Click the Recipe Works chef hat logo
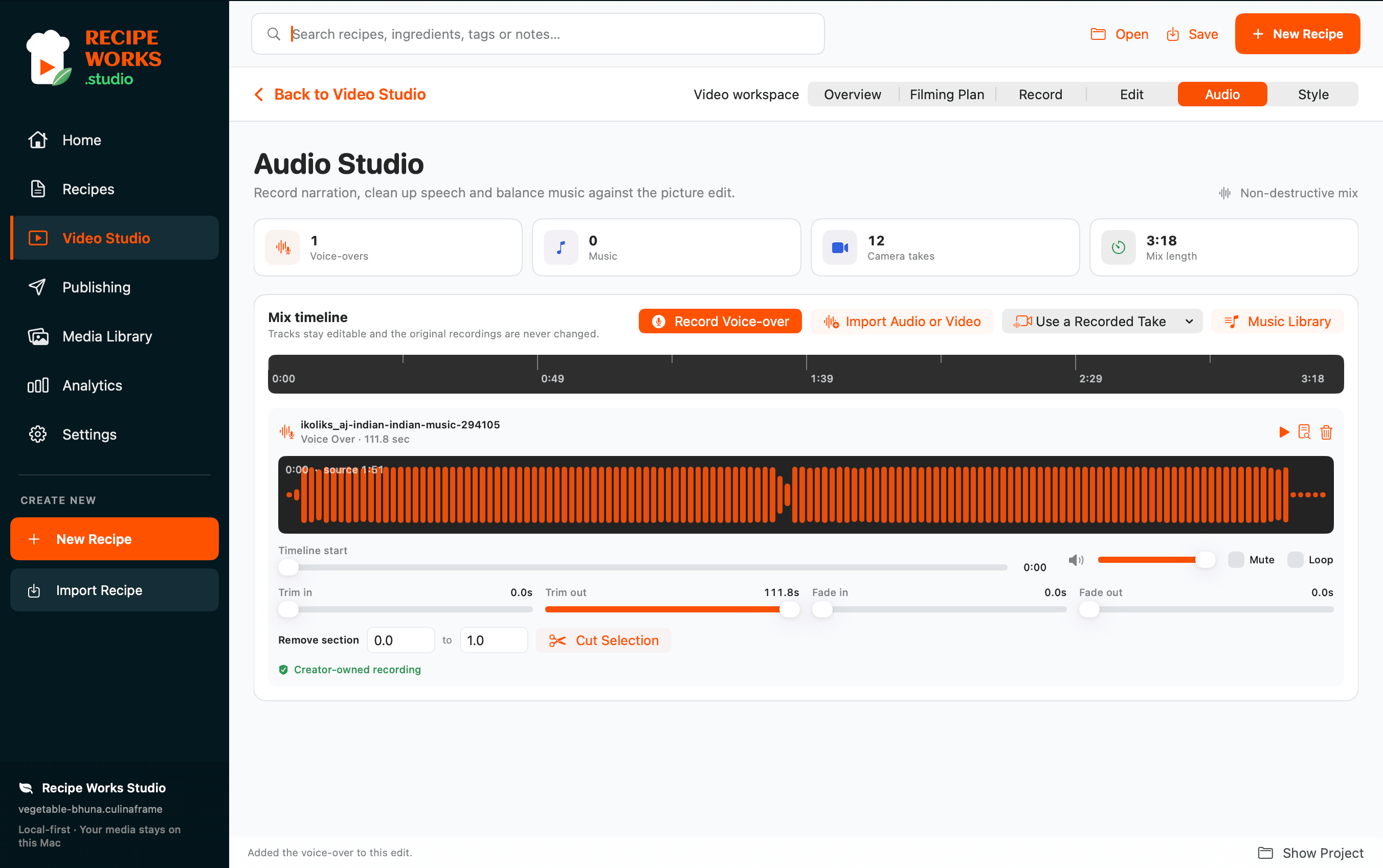This screenshot has width=1383, height=868. (x=48, y=57)
